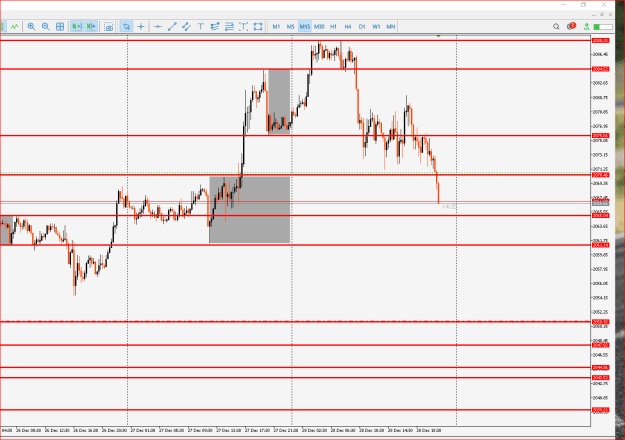Select the rectangle shape tool

(258, 27)
